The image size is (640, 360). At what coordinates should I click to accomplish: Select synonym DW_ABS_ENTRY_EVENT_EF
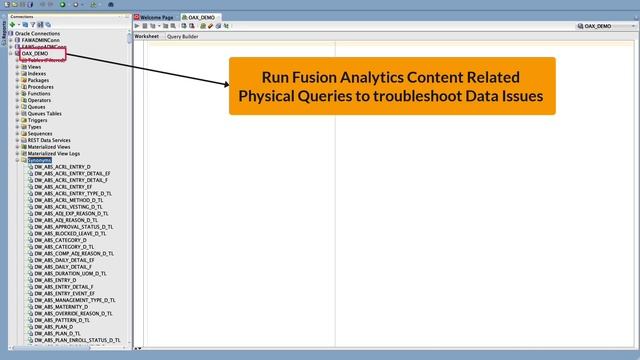point(64,293)
